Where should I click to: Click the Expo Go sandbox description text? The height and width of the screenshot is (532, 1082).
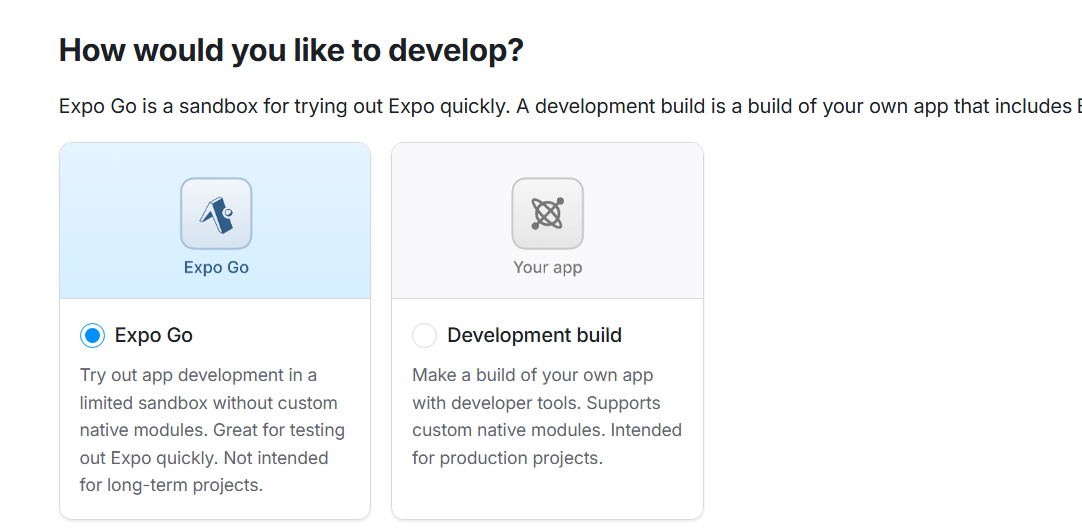(213, 430)
